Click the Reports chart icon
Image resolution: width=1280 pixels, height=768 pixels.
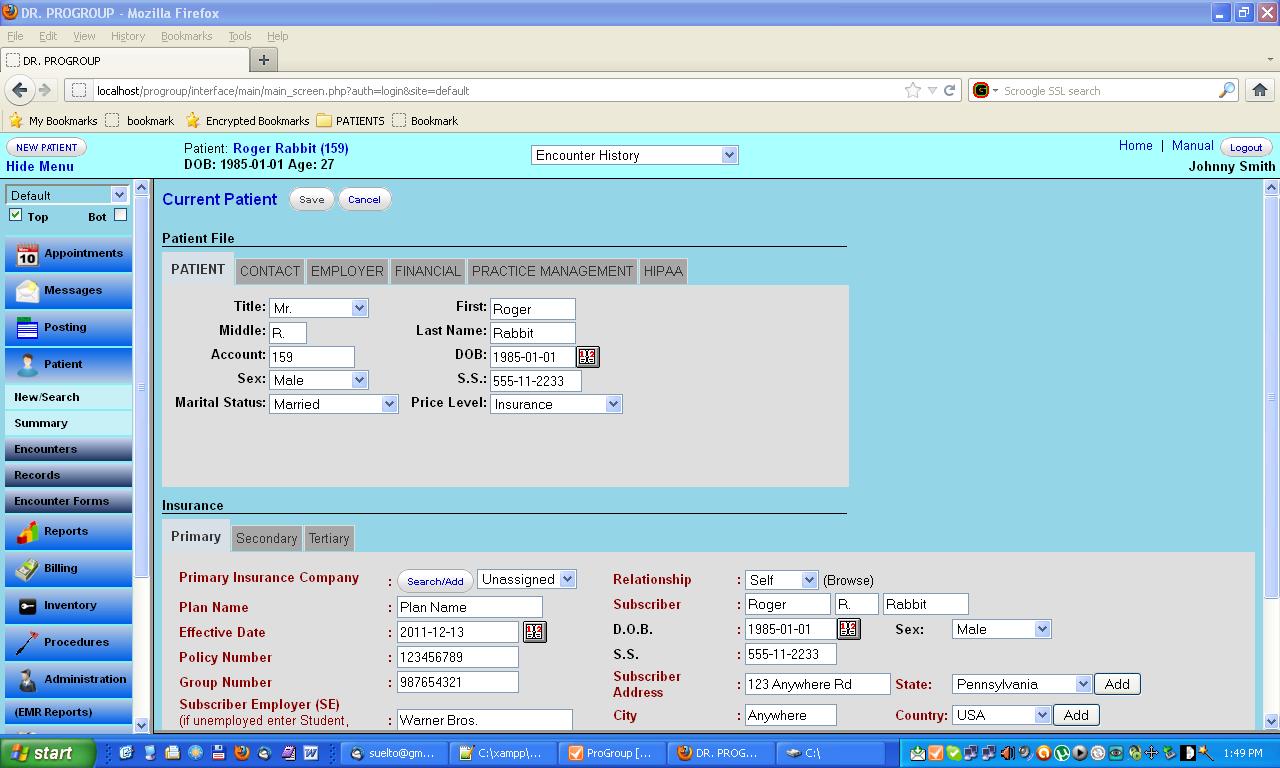27,532
